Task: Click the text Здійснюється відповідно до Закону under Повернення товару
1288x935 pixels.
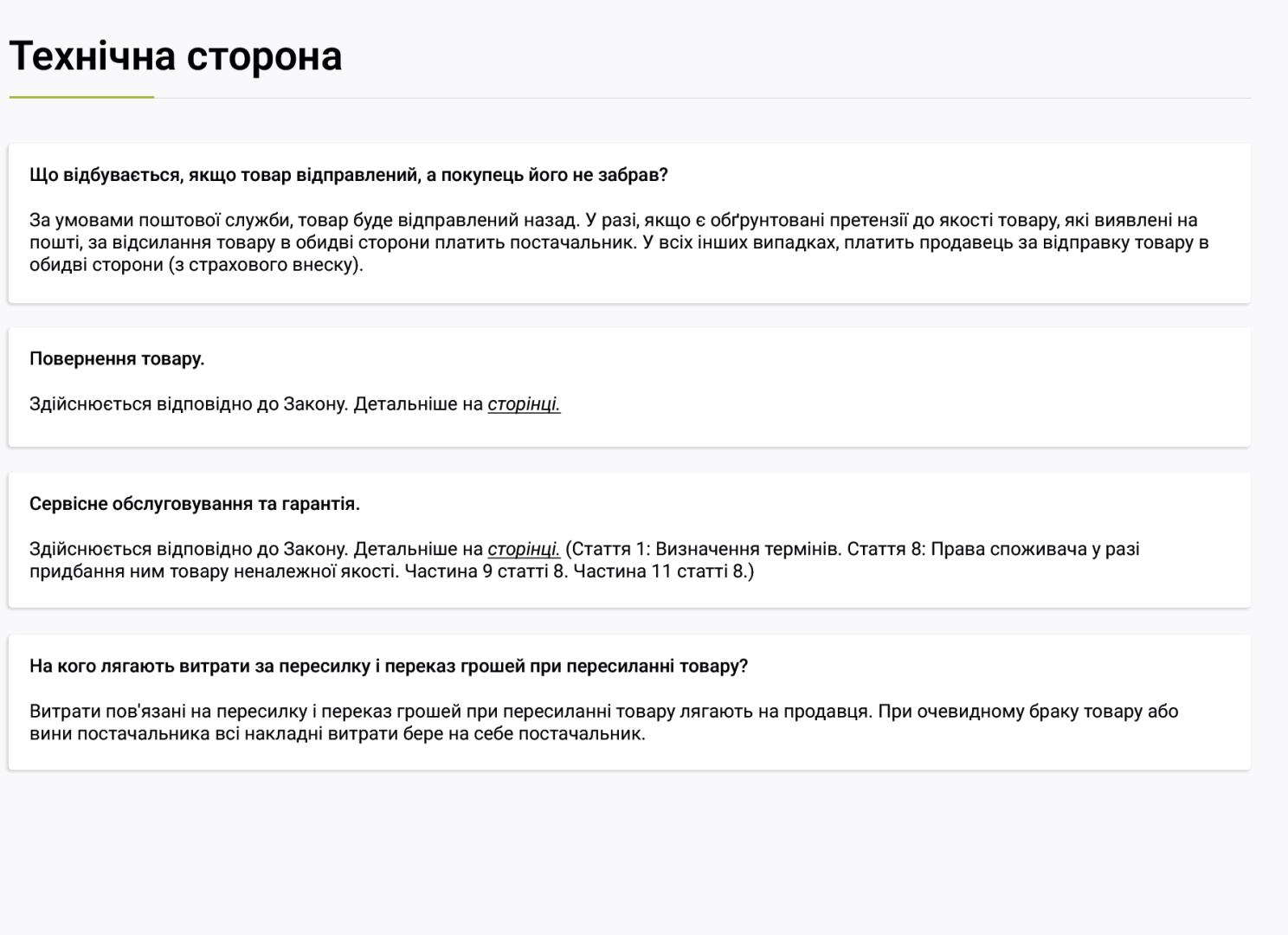Action: click(x=189, y=404)
